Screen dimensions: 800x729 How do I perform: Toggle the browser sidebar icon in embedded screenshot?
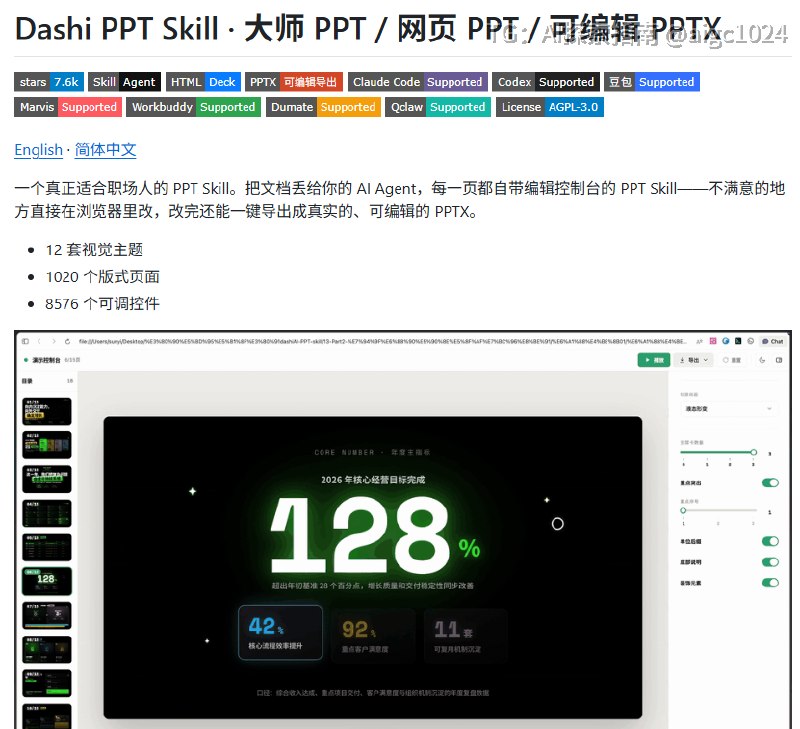click(25, 341)
